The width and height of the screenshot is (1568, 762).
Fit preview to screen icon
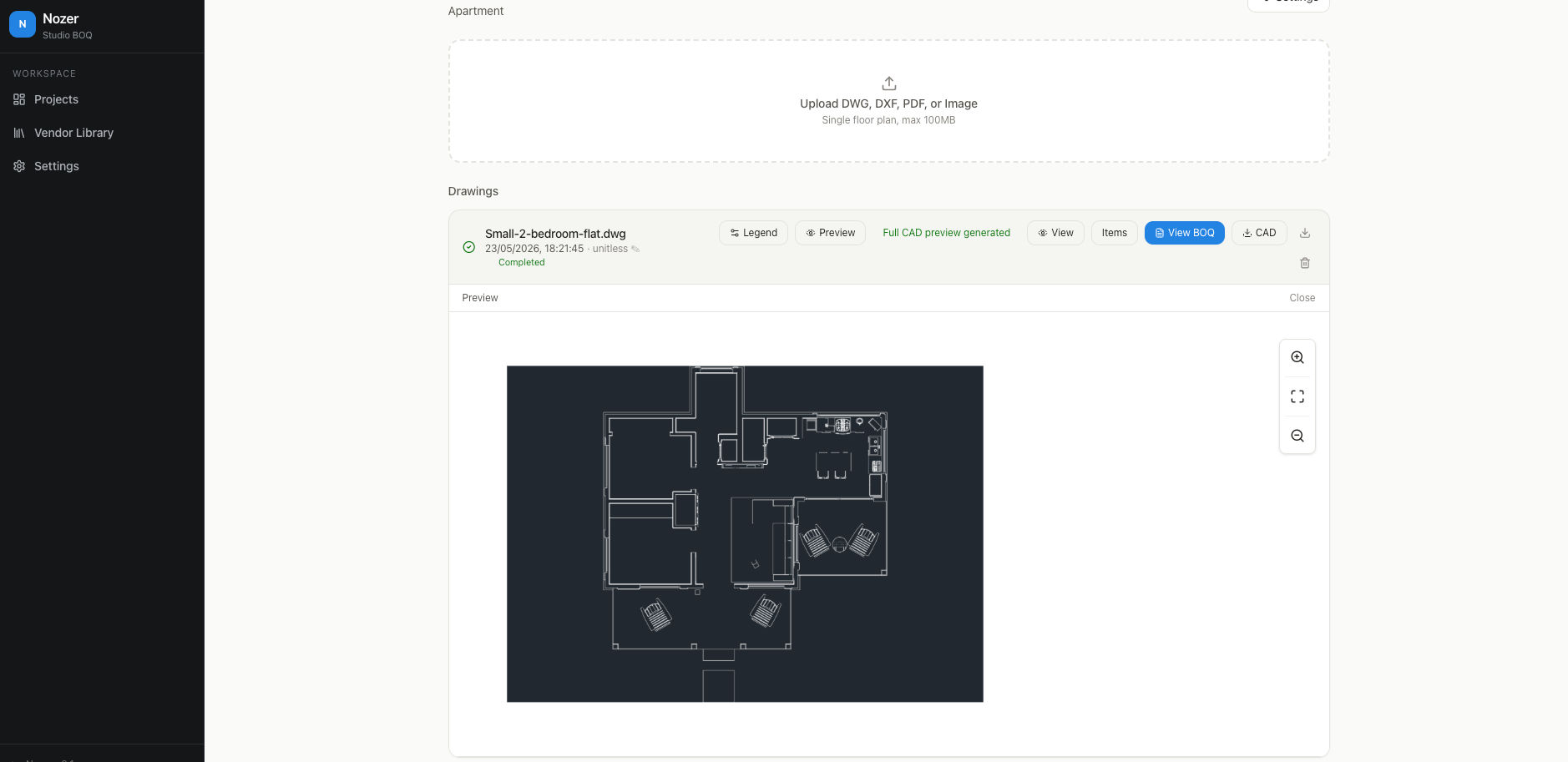(x=1297, y=396)
